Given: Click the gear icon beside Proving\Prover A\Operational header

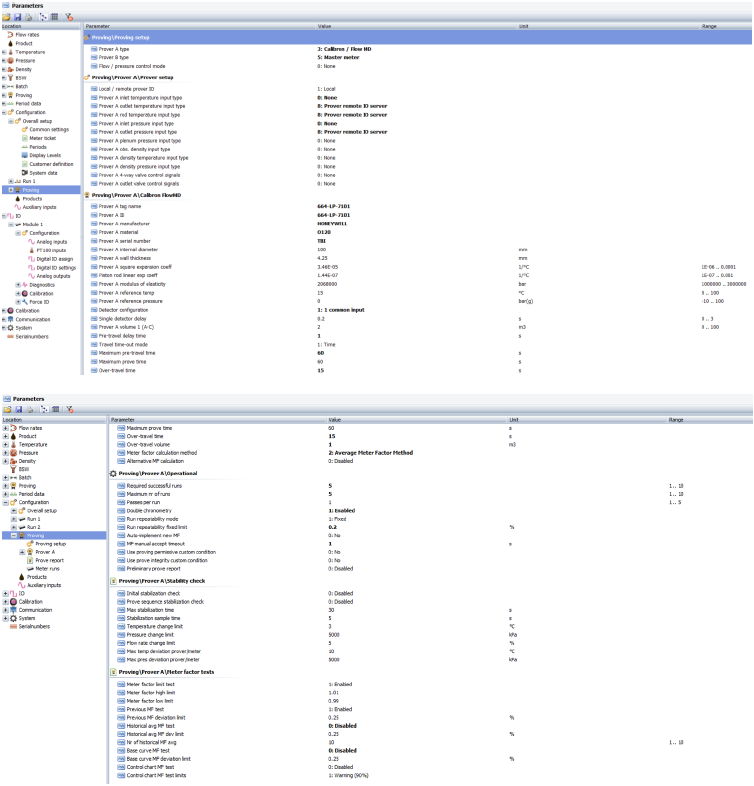Looking at the screenshot, I should click(113, 473).
